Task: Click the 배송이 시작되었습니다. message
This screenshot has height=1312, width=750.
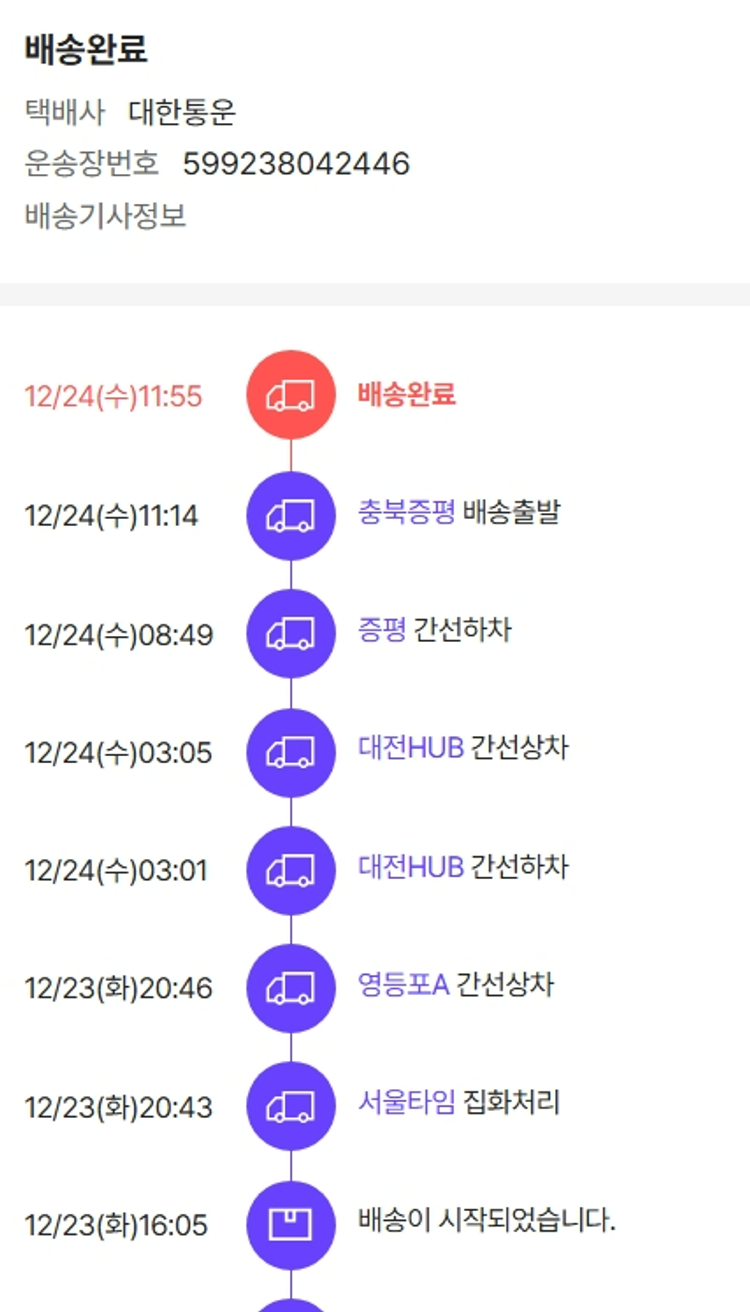Action: (x=487, y=1221)
